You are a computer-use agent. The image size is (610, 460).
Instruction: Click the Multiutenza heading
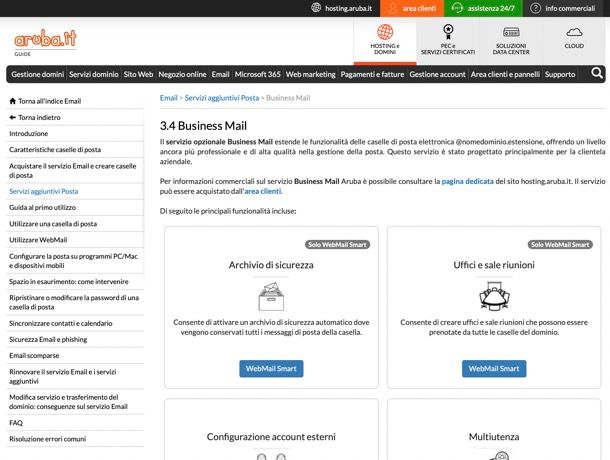[x=494, y=437]
